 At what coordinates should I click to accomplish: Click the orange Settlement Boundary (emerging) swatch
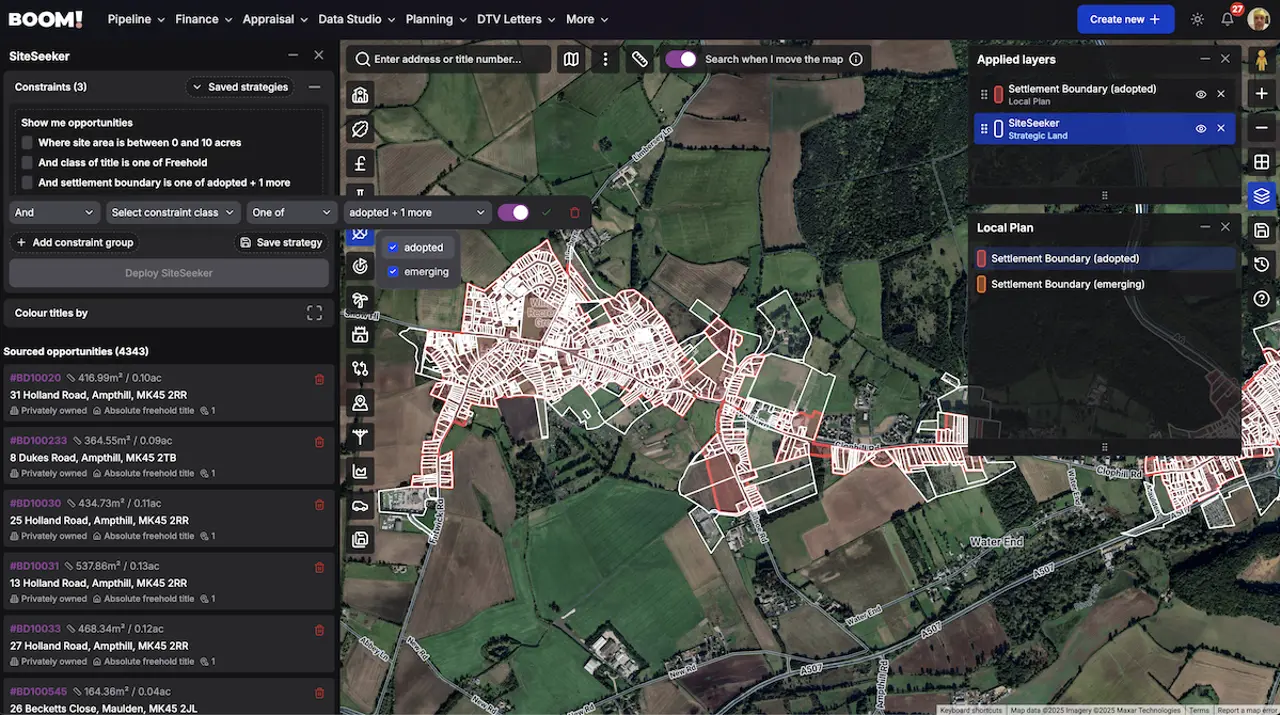(x=981, y=284)
